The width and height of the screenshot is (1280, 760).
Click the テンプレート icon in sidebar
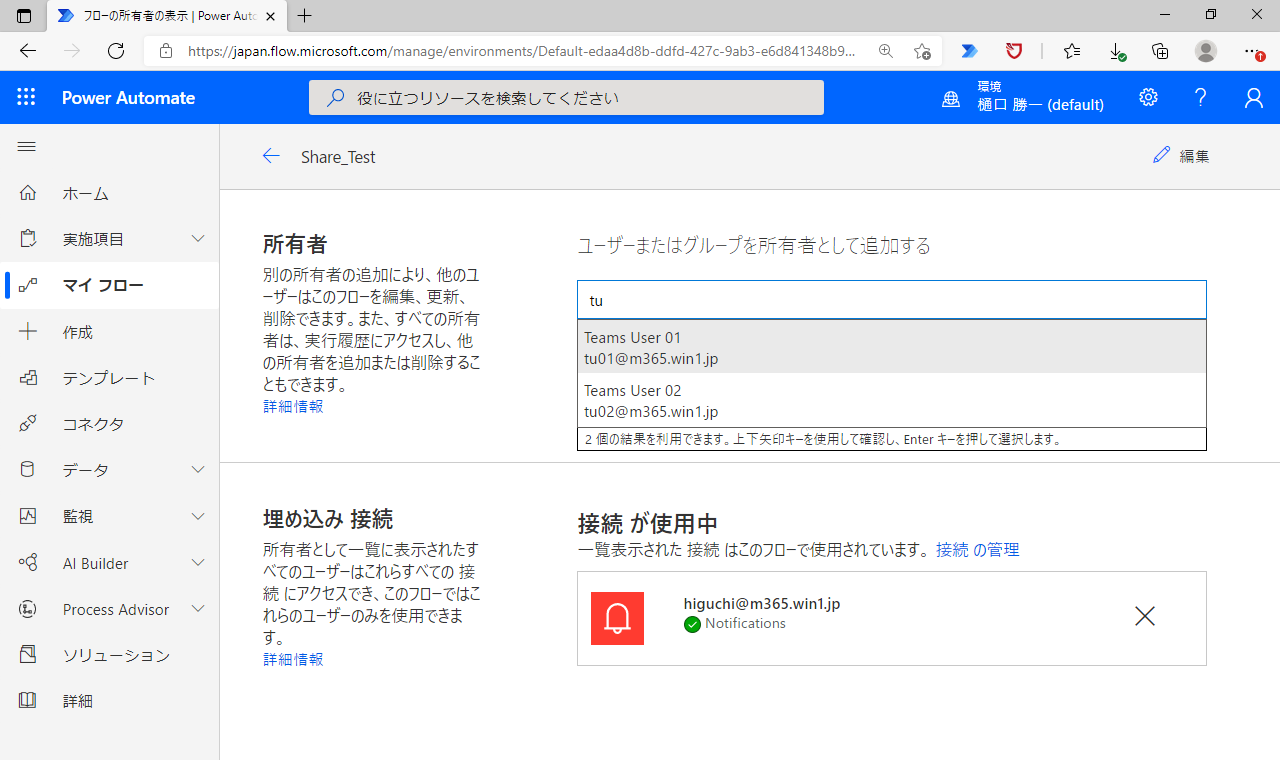click(x=28, y=378)
